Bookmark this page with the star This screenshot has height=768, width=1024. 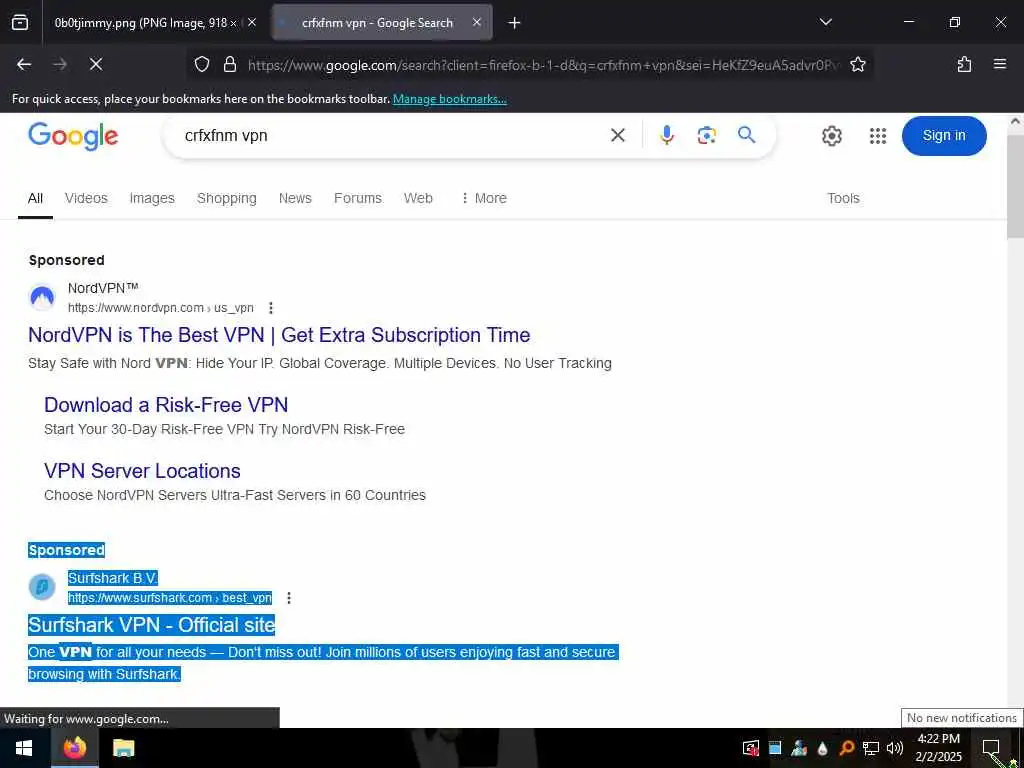pos(857,64)
